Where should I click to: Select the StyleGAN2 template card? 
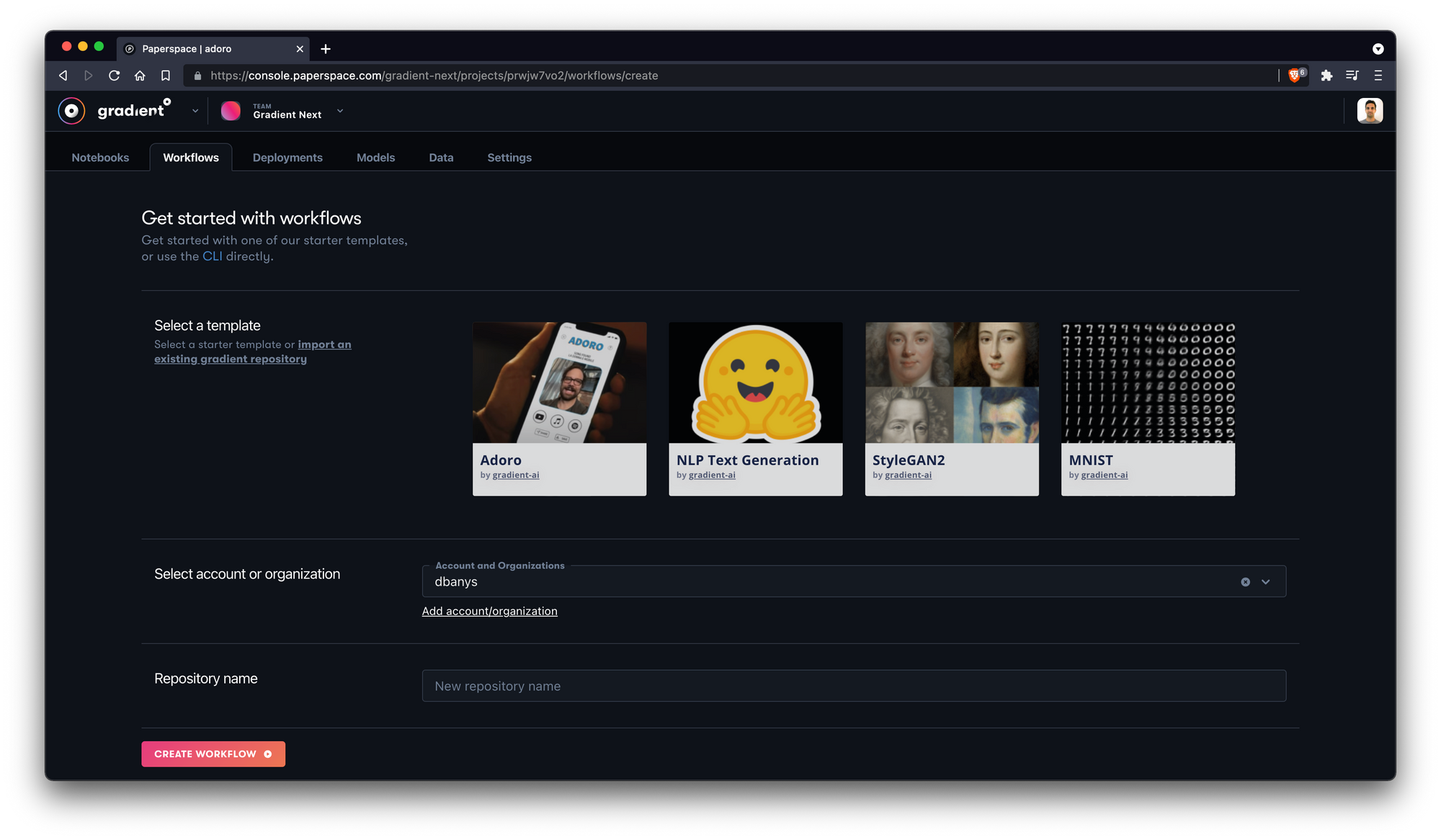(952, 408)
